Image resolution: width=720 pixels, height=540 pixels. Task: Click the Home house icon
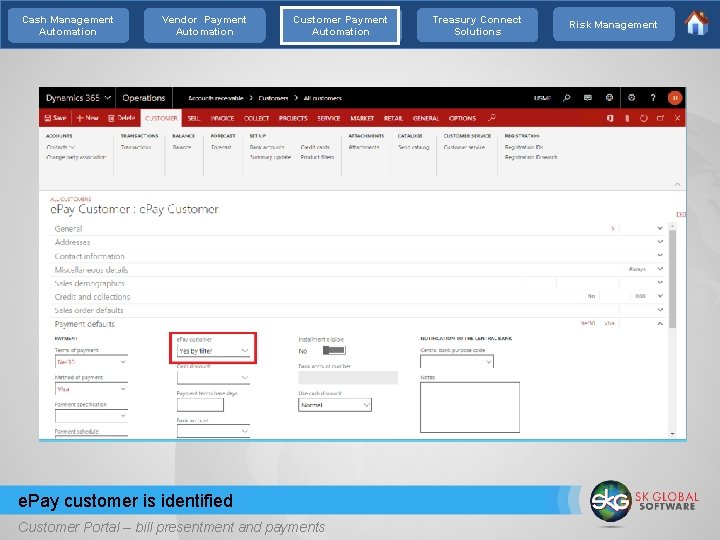click(x=697, y=23)
